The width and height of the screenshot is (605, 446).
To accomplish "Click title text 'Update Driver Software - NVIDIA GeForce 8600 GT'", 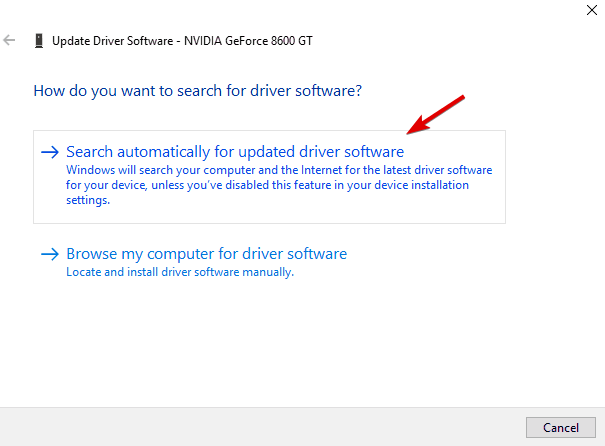I will pyautogui.click(x=182, y=41).
